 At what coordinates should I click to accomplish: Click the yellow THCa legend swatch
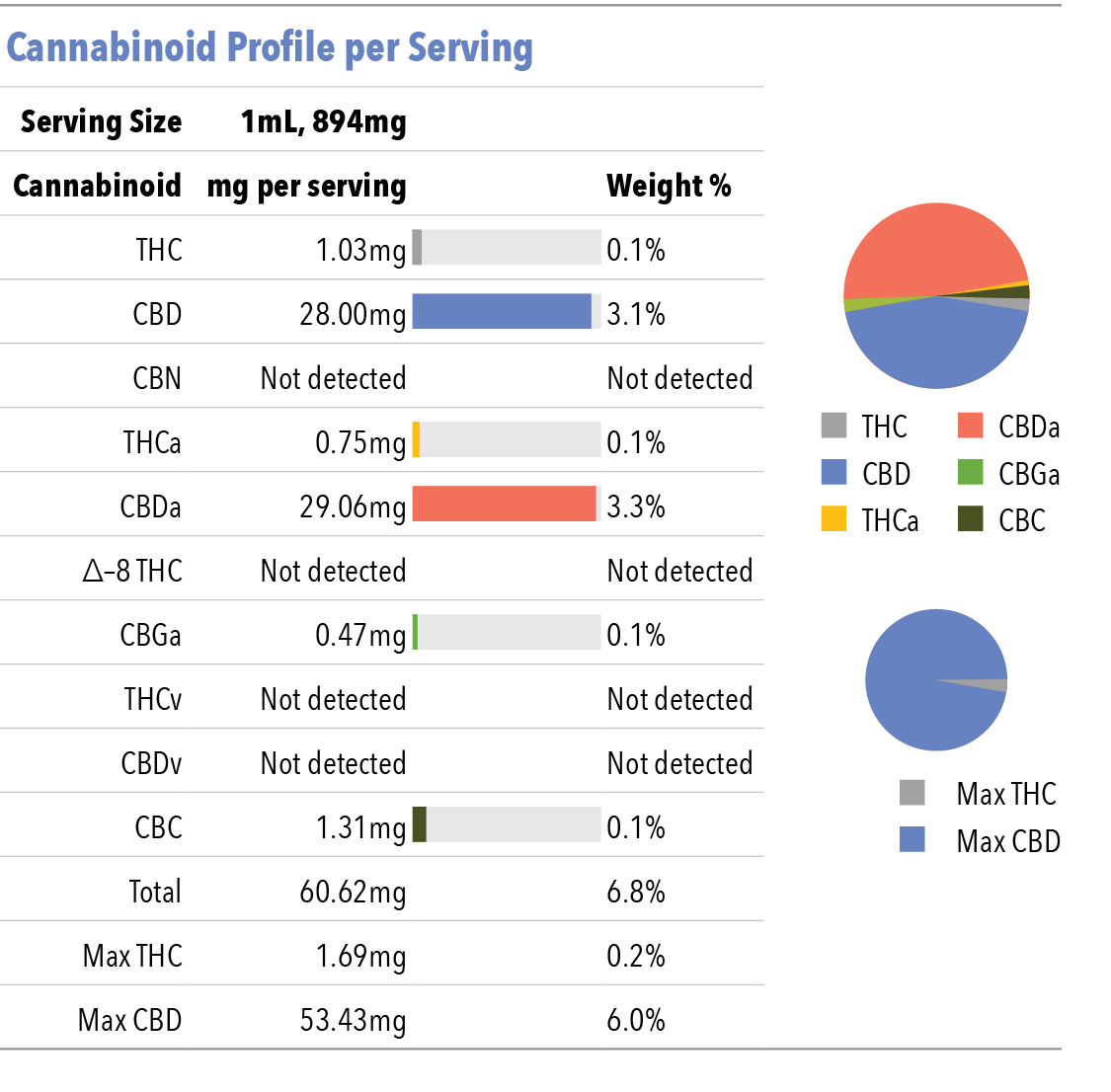(833, 518)
